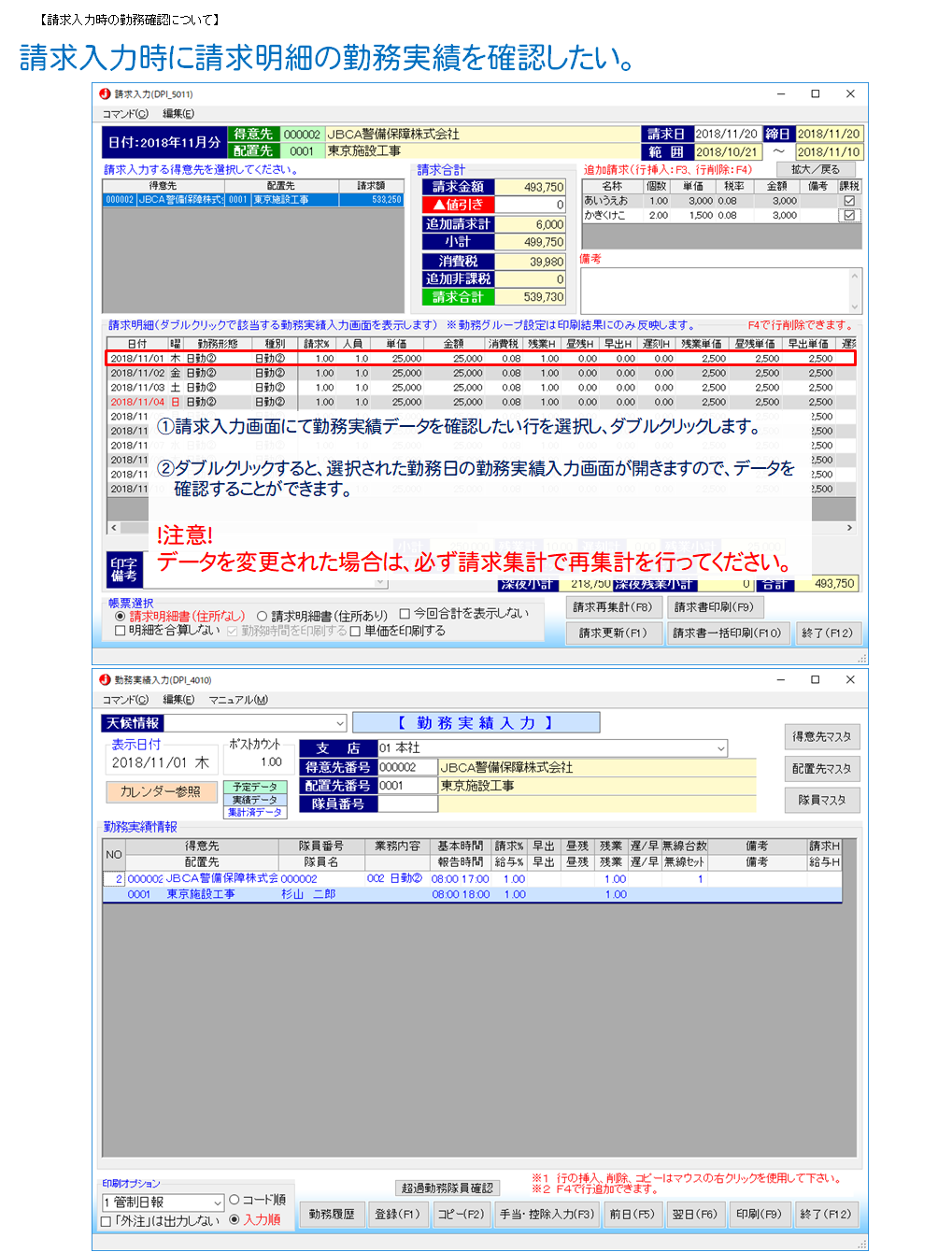Click the 請求再集計(F8) button
The image size is (952, 1252).
(612, 607)
